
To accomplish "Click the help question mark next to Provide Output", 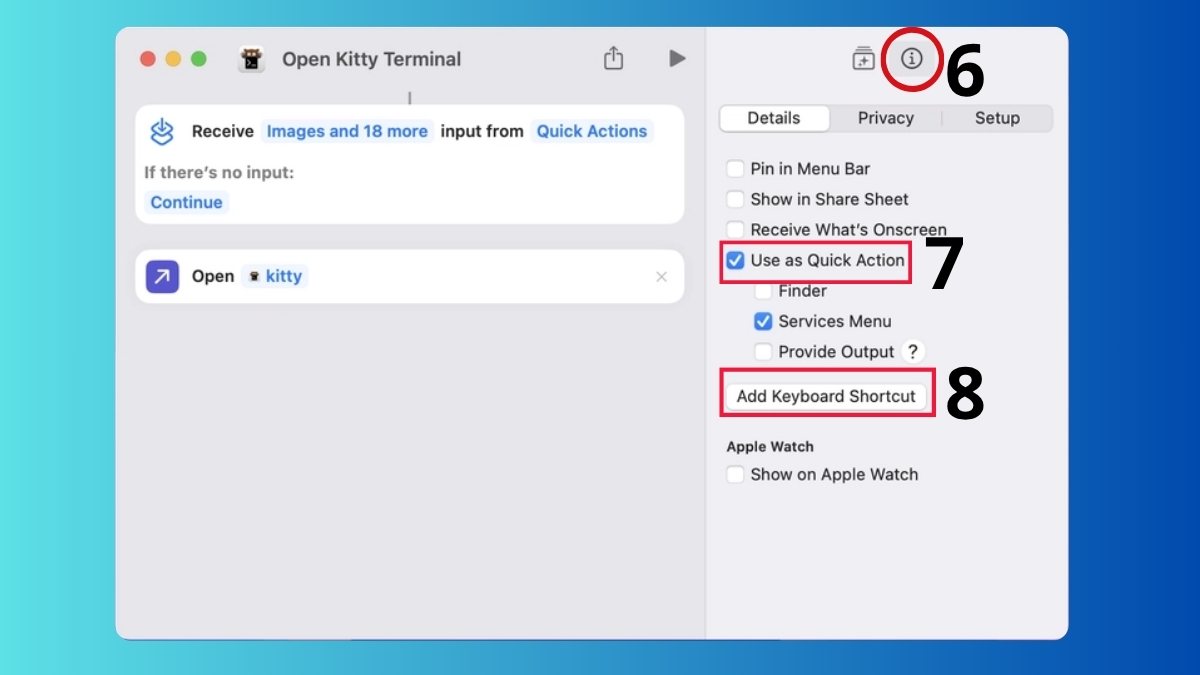I will (911, 352).
